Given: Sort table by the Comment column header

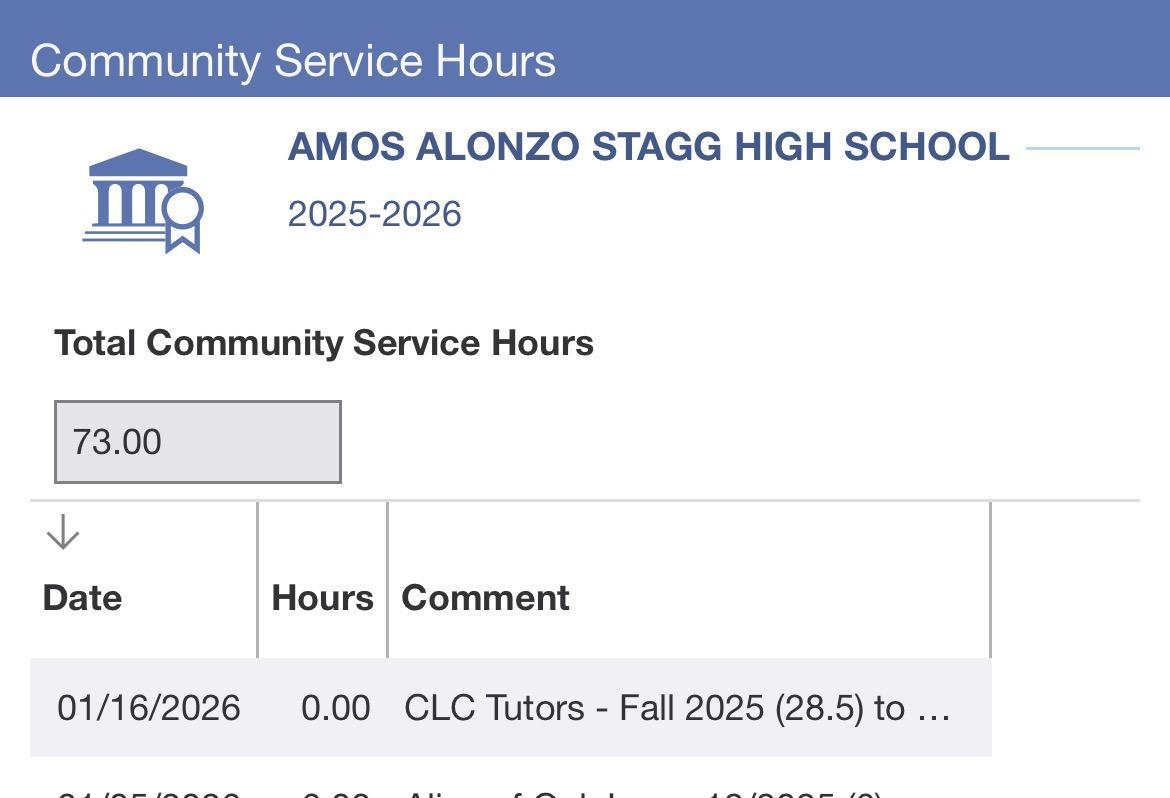Looking at the screenshot, I should [485, 598].
